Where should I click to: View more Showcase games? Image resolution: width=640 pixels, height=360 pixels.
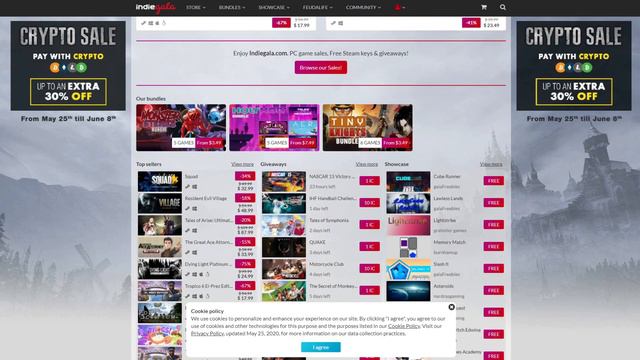coord(491,164)
